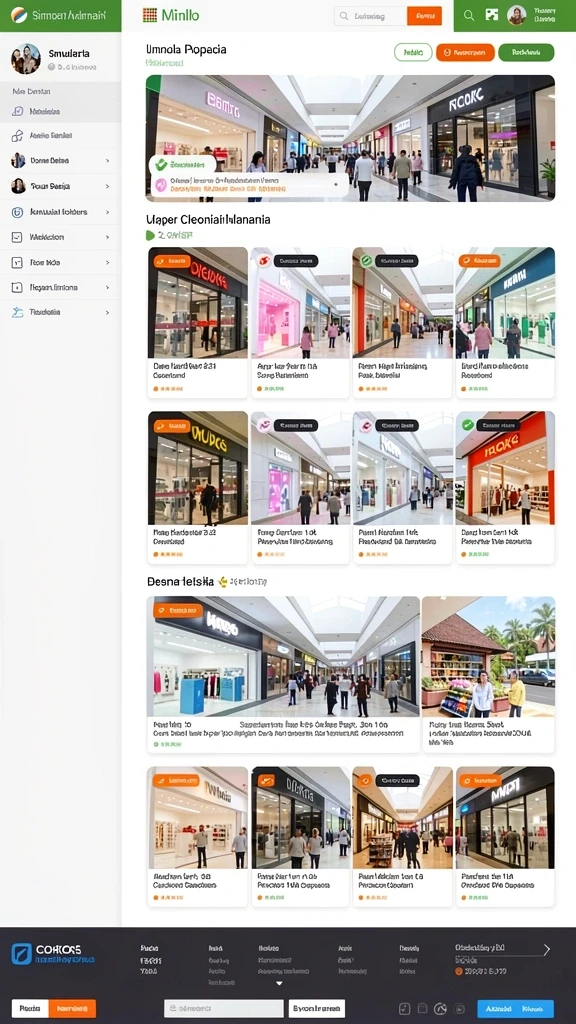The width and height of the screenshot is (576, 1024).
Task: Click the pink circle icon on hero banner
Action: (x=161, y=184)
